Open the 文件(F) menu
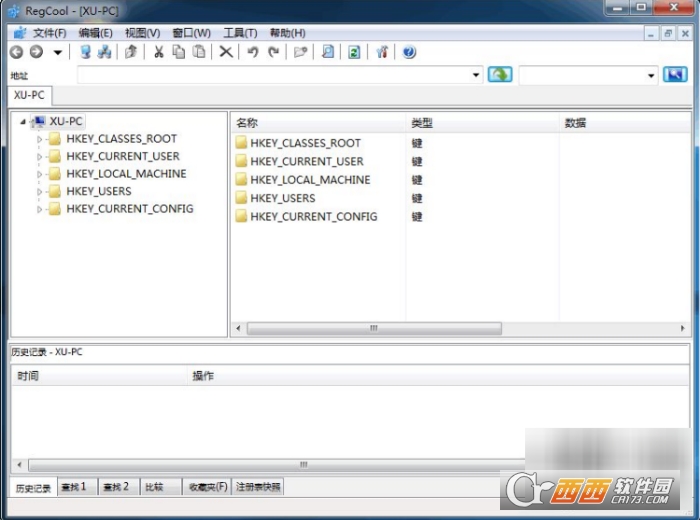The width and height of the screenshot is (700, 520). (49, 33)
